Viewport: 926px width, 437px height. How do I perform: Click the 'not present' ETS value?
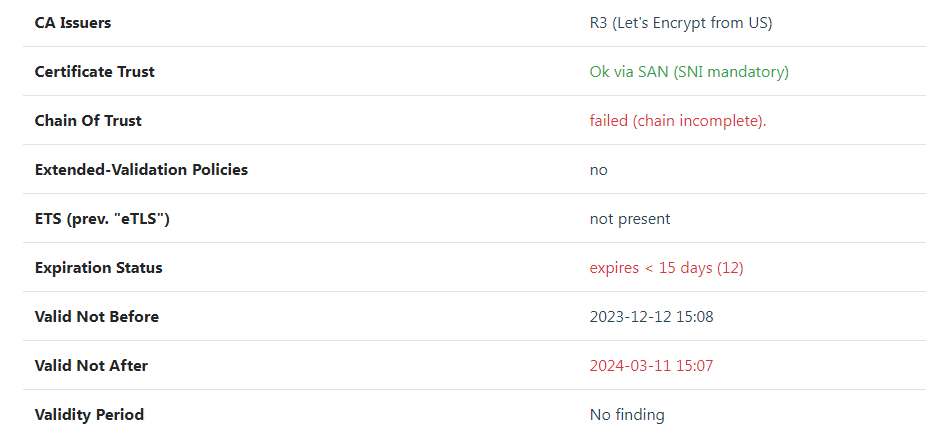click(x=629, y=218)
